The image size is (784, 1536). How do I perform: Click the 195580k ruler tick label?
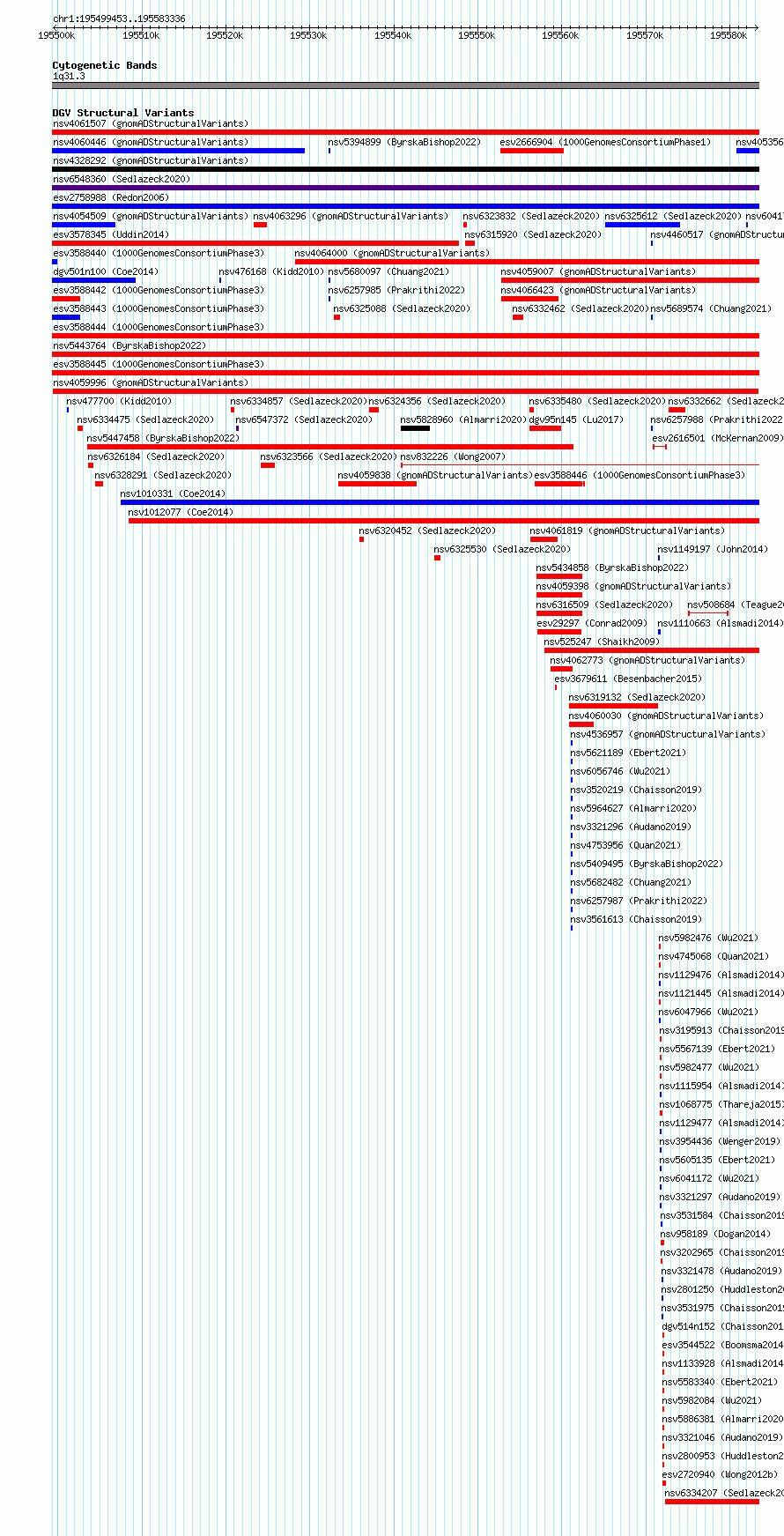[x=729, y=35]
